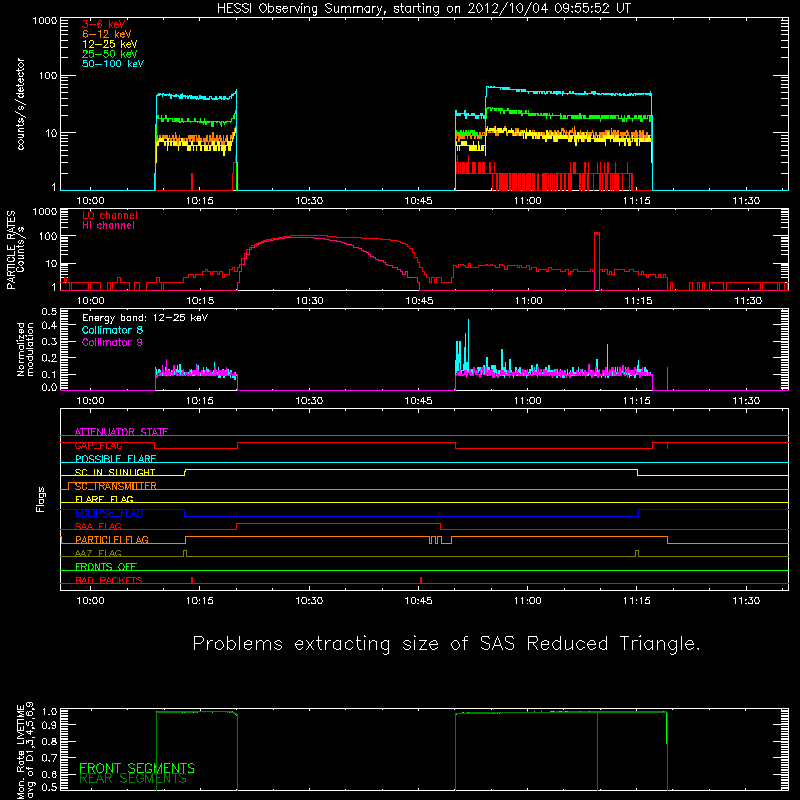Click the SC_IN_SUNLIGHT flag label

(x=115, y=472)
